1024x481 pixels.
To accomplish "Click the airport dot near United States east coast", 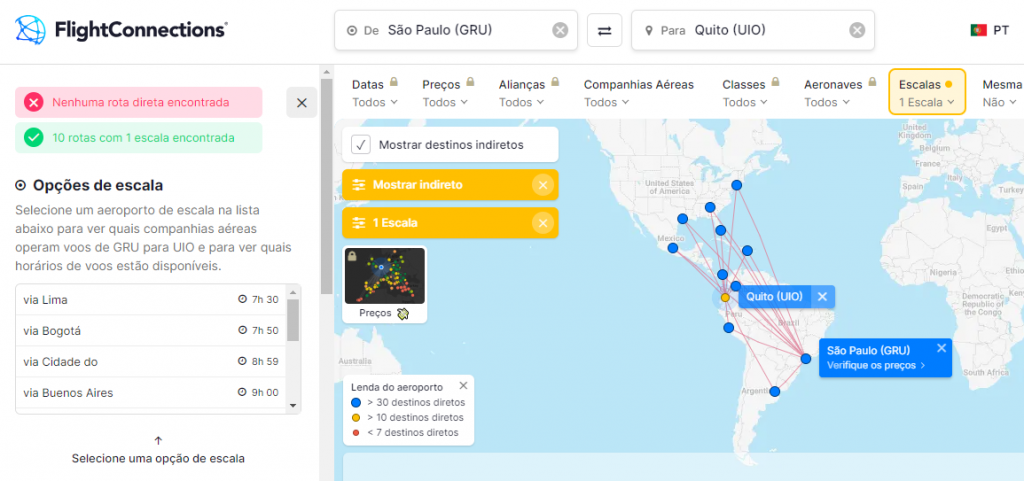I will pyautogui.click(x=737, y=185).
